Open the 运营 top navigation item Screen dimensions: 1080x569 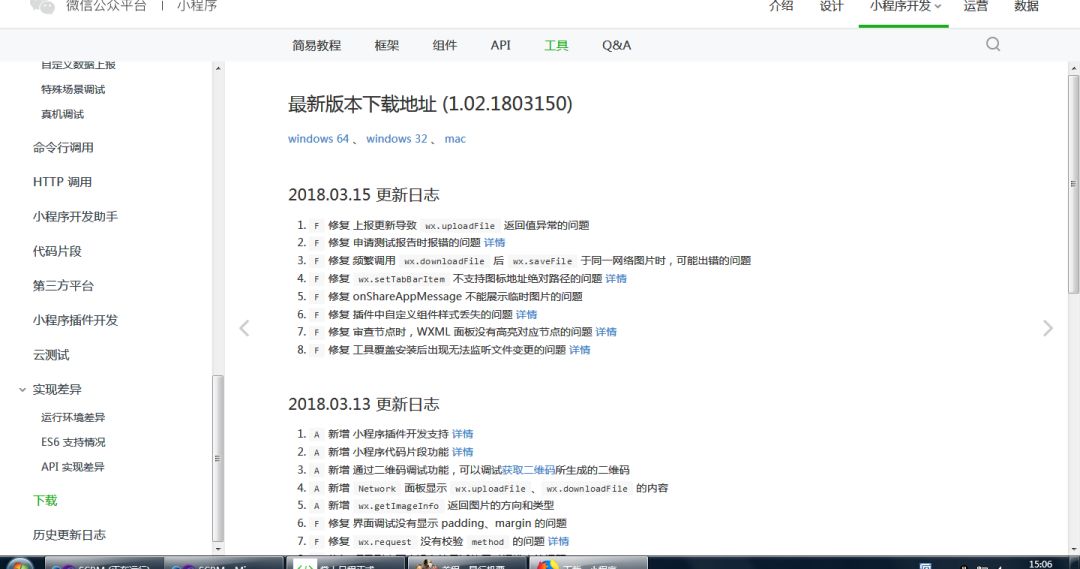[975, 7]
